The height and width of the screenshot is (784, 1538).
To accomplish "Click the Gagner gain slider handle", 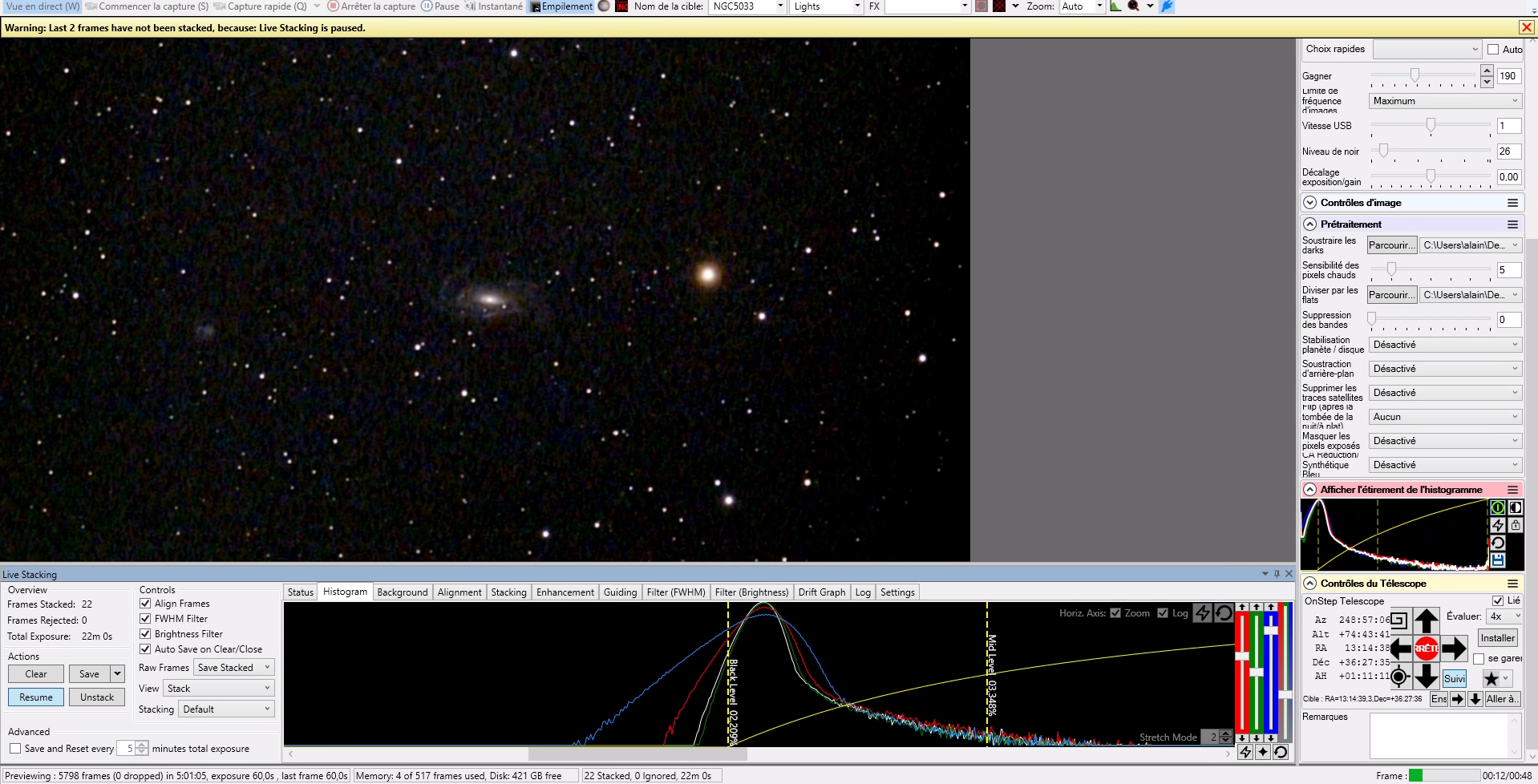I will (1415, 75).
